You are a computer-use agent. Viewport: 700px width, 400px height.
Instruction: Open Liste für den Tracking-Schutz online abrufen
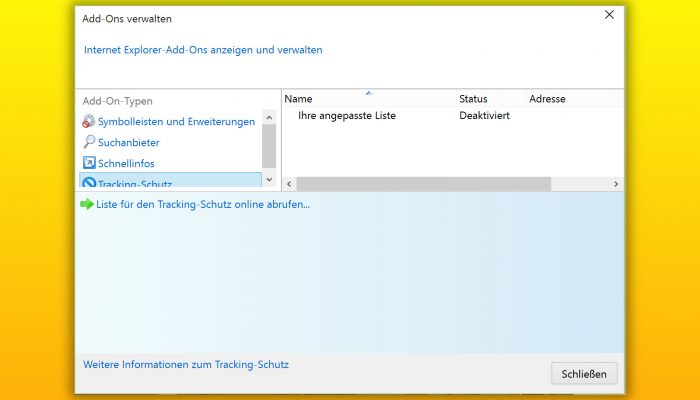pos(203,204)
